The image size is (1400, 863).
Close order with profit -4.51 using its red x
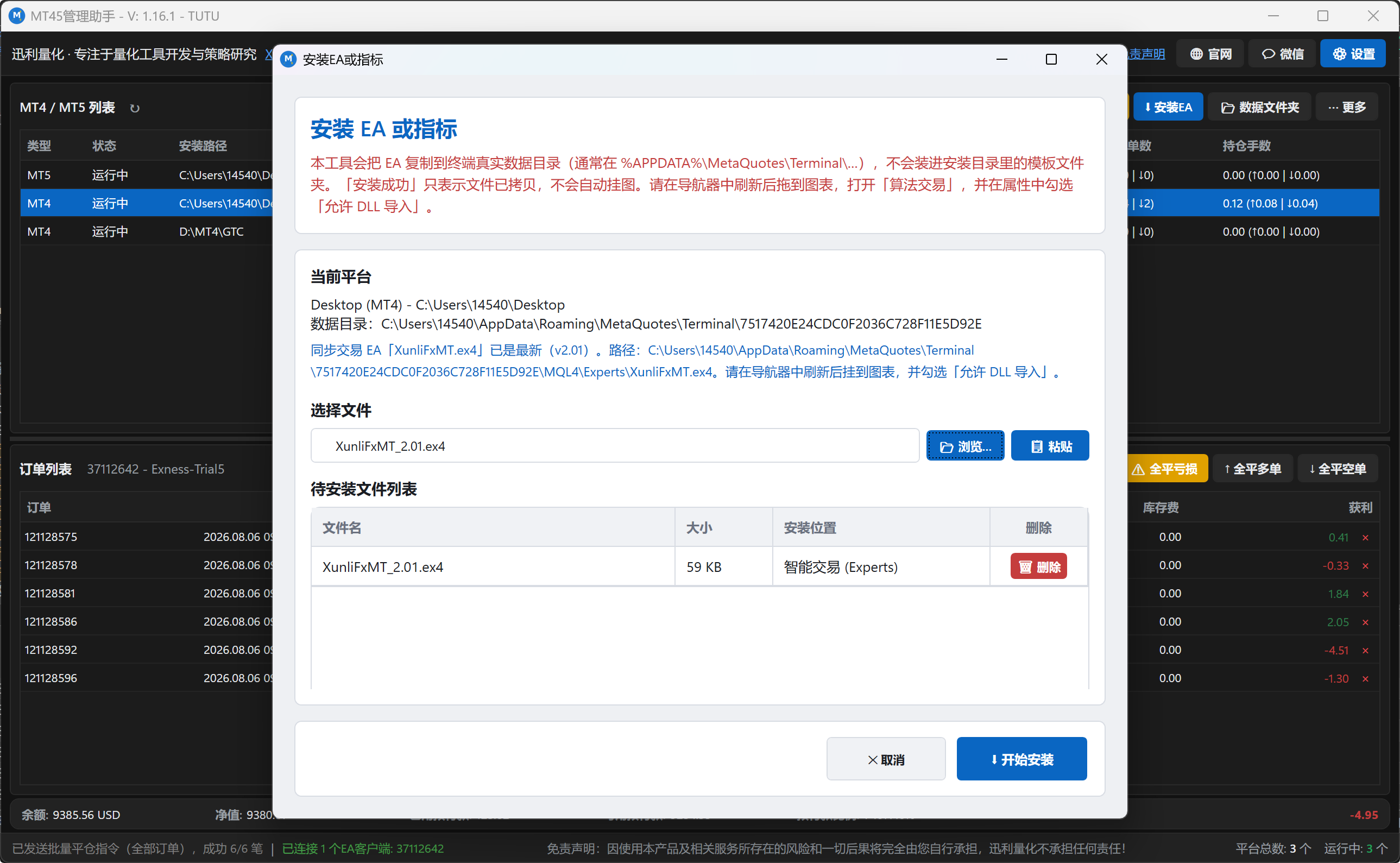tap(1366, 651)
